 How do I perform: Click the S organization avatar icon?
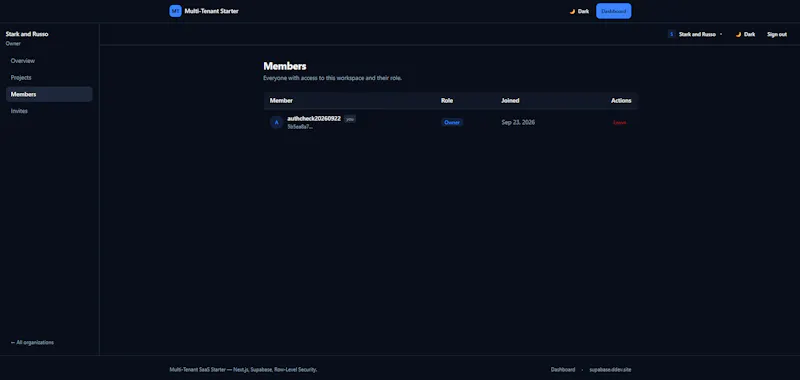click(x=671, y=34)
